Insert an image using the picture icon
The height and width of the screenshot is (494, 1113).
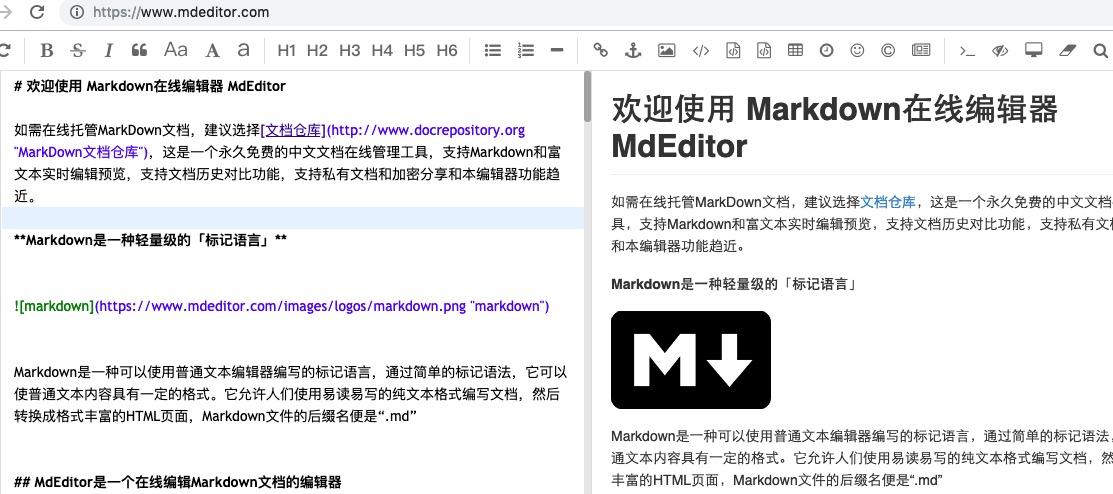667,50
